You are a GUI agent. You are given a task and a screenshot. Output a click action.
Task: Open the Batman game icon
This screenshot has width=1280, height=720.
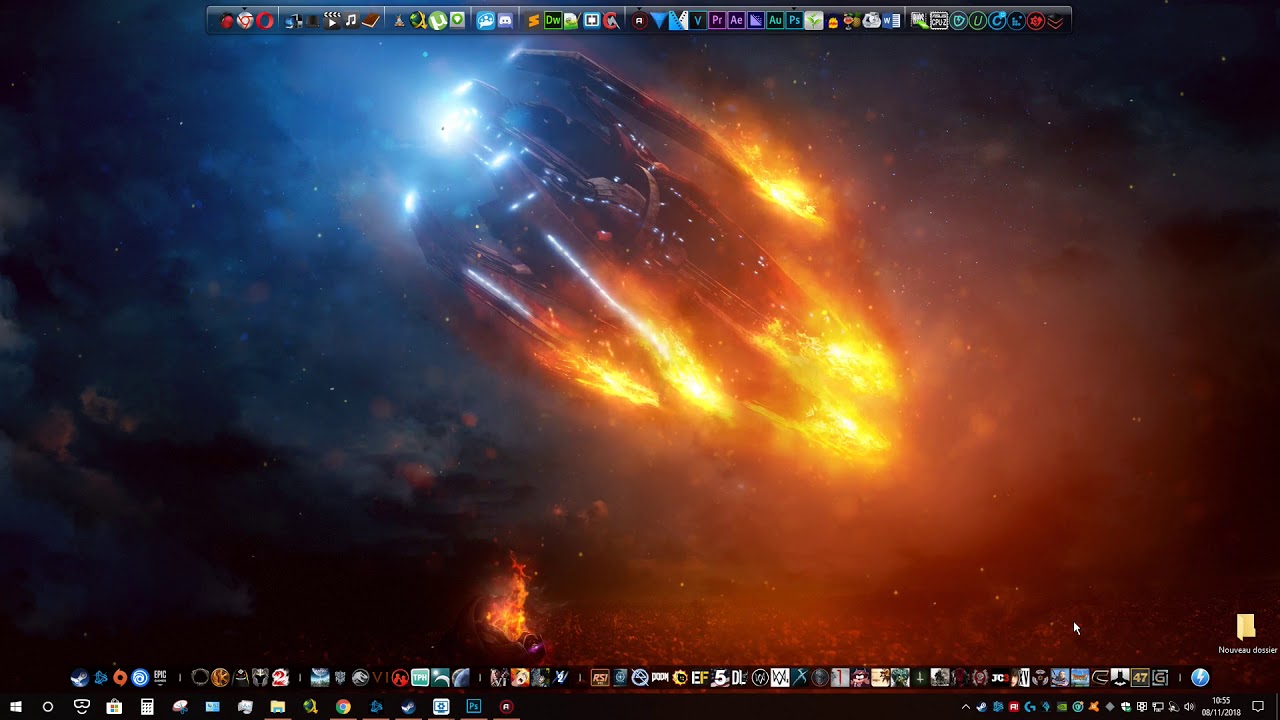click(1118, 678)
